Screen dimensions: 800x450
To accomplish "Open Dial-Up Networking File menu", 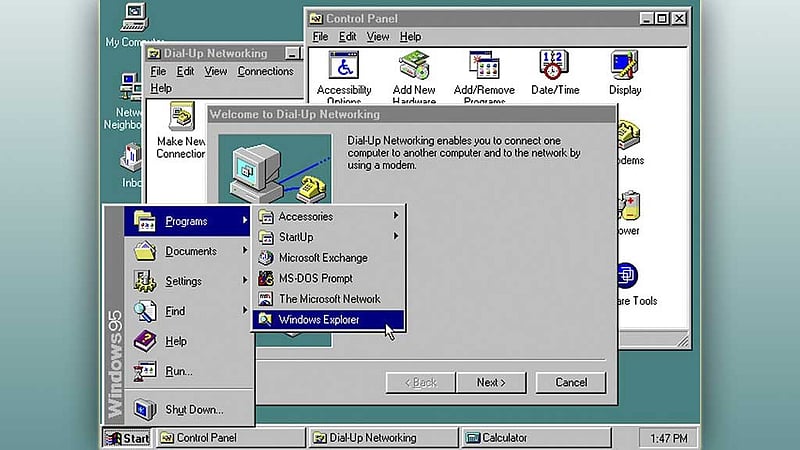I will [x=158, y=71].
